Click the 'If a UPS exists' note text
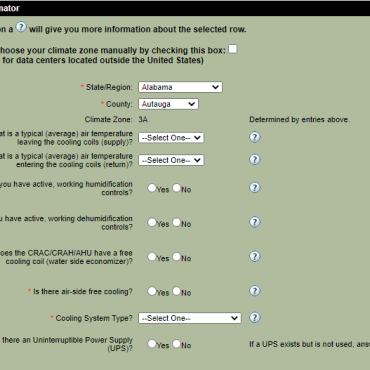 pyautogui.click(x=310, y=344)
